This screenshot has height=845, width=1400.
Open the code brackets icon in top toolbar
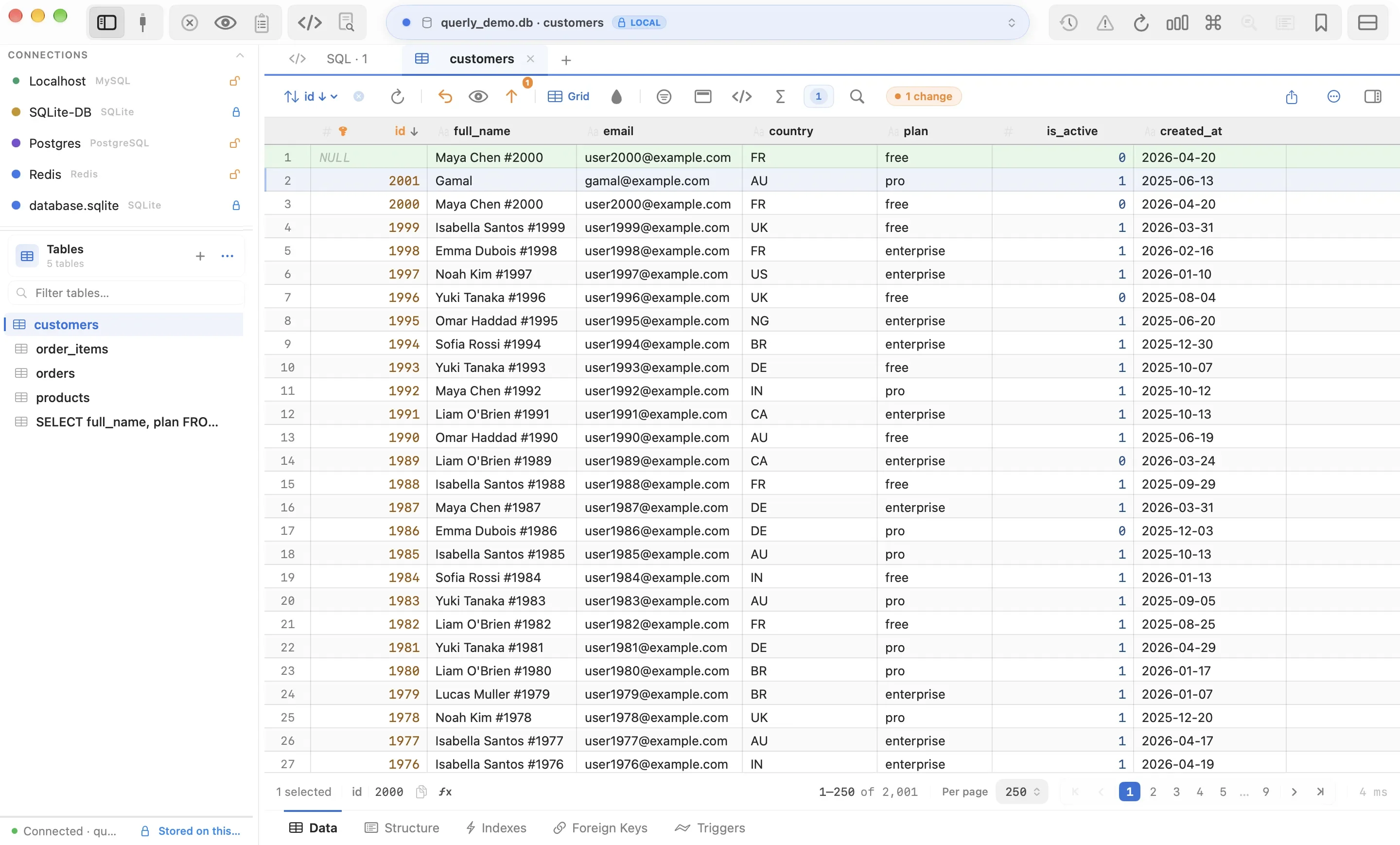[x=310, y=23]
